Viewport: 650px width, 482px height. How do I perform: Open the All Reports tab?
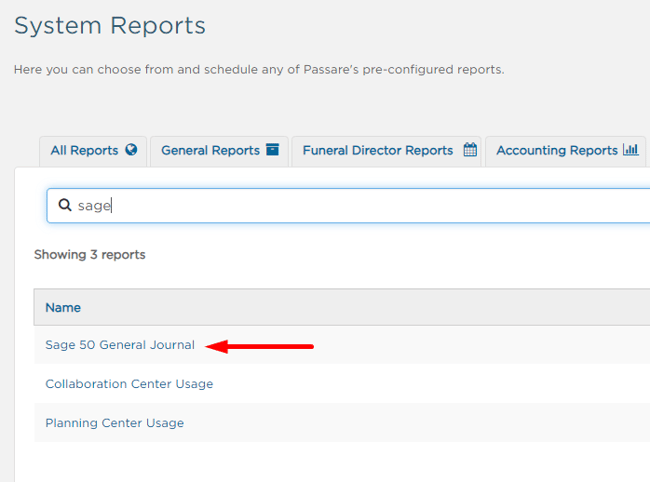(93, 151)
